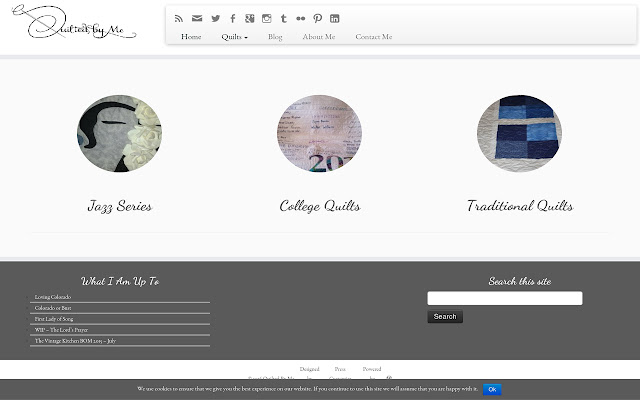Open the Jazz Series circular thumbnail
This screenshot has height=400, width=640.
119,134
